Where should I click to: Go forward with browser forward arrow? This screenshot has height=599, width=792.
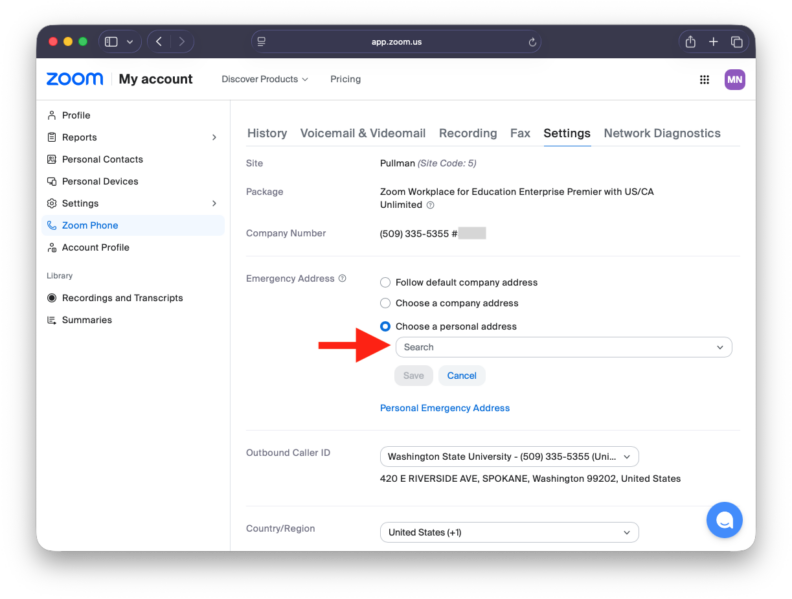182,41
